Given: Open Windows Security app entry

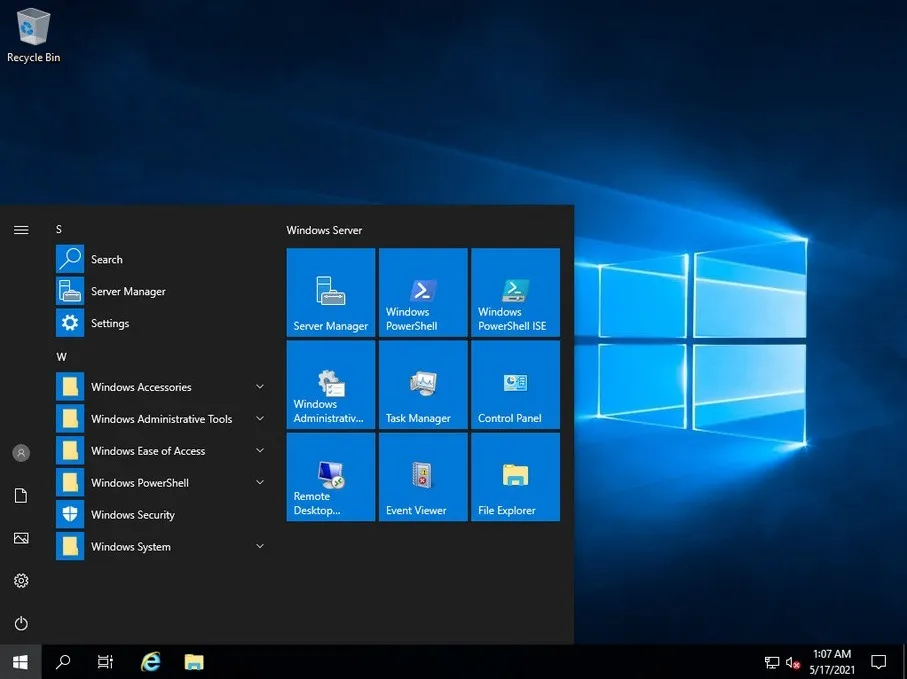Looking at the screenshot, I should [x=160, y=514].
